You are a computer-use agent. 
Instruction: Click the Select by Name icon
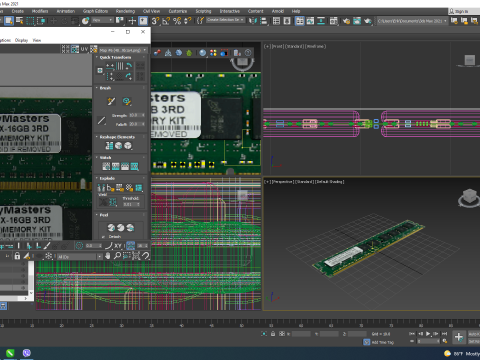(20, 21)
